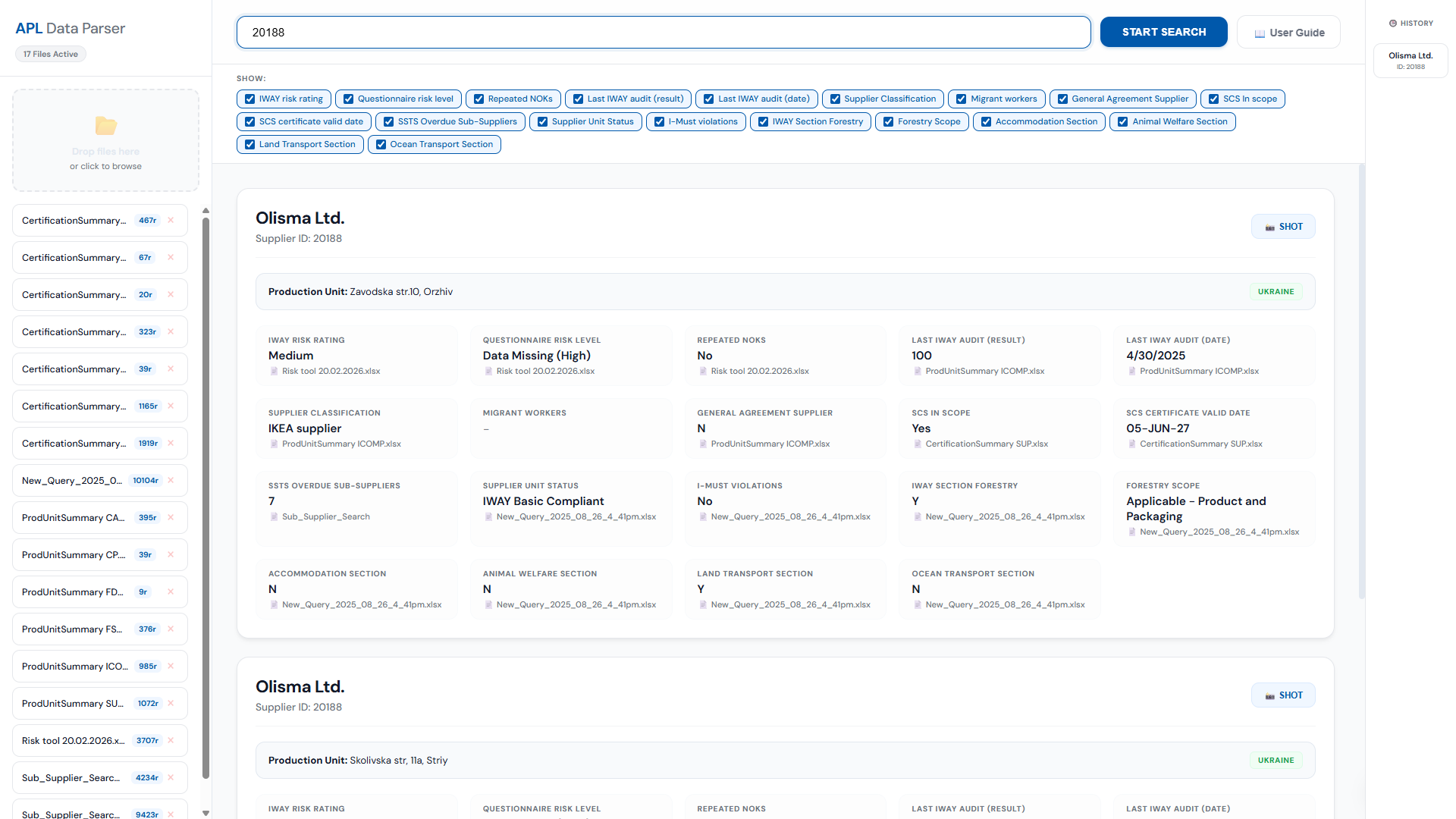Image resolution: width=1456 pixels, height=819 pixels.
Task: Click the User Guide book icon
Action: (1260, 33)
